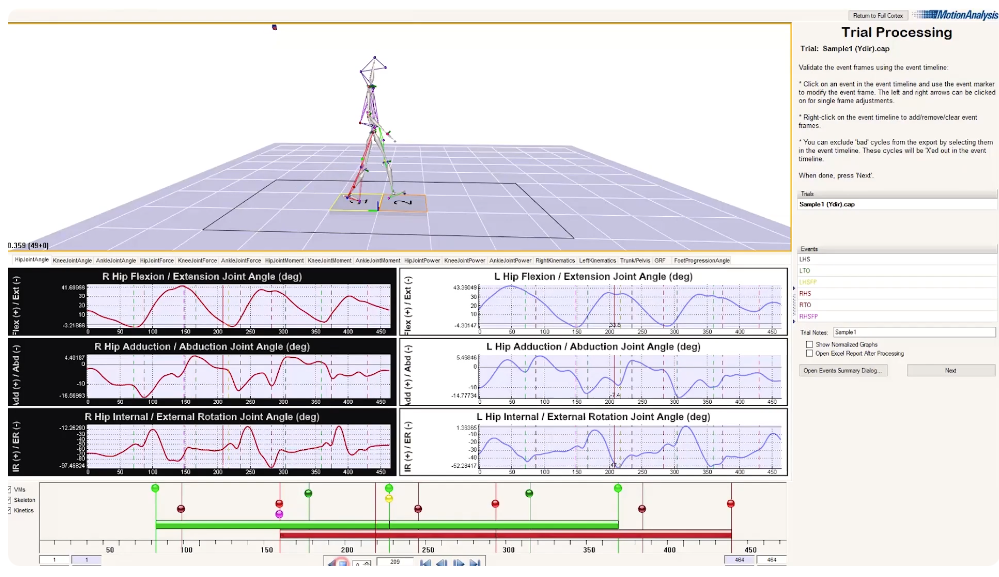Step back one frame
This screenshot has width=999, height=577.
tap(441, 563)
